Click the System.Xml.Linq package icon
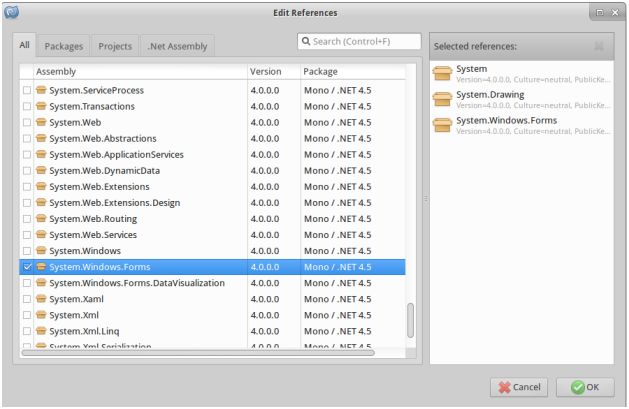629x409 pixels. click(x=41, y=330)
